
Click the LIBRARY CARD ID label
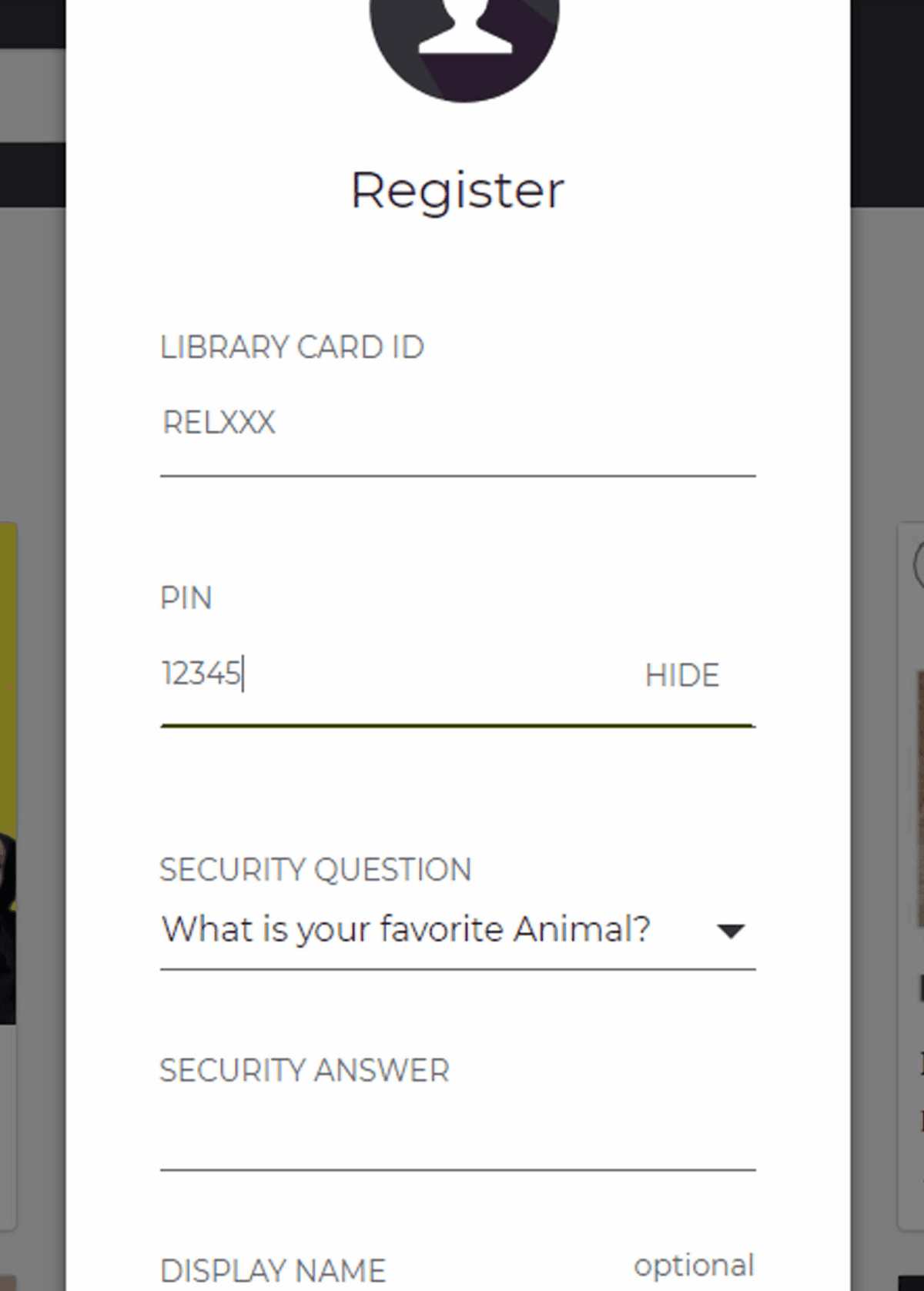tap(292, 348)
